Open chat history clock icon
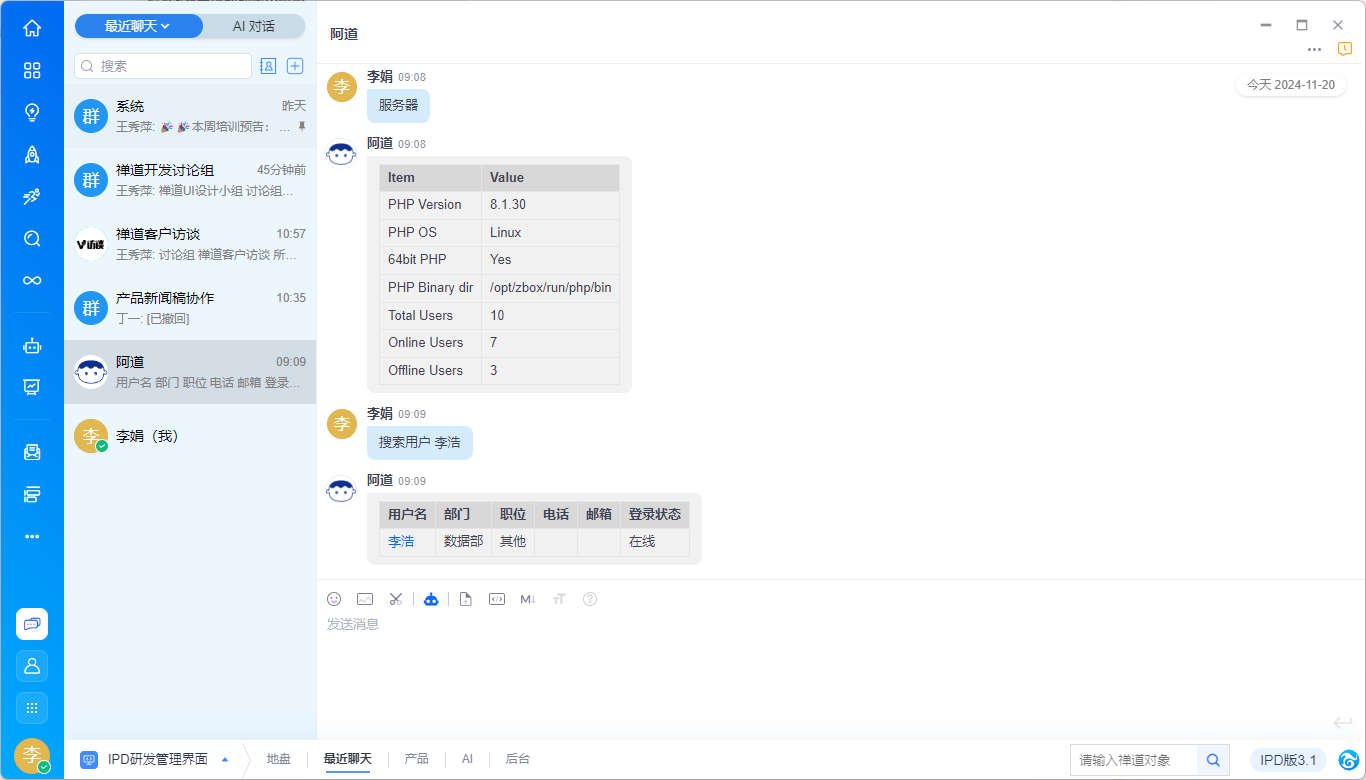Viewport: 1366px width, 780px height. tap(1345, 49)
